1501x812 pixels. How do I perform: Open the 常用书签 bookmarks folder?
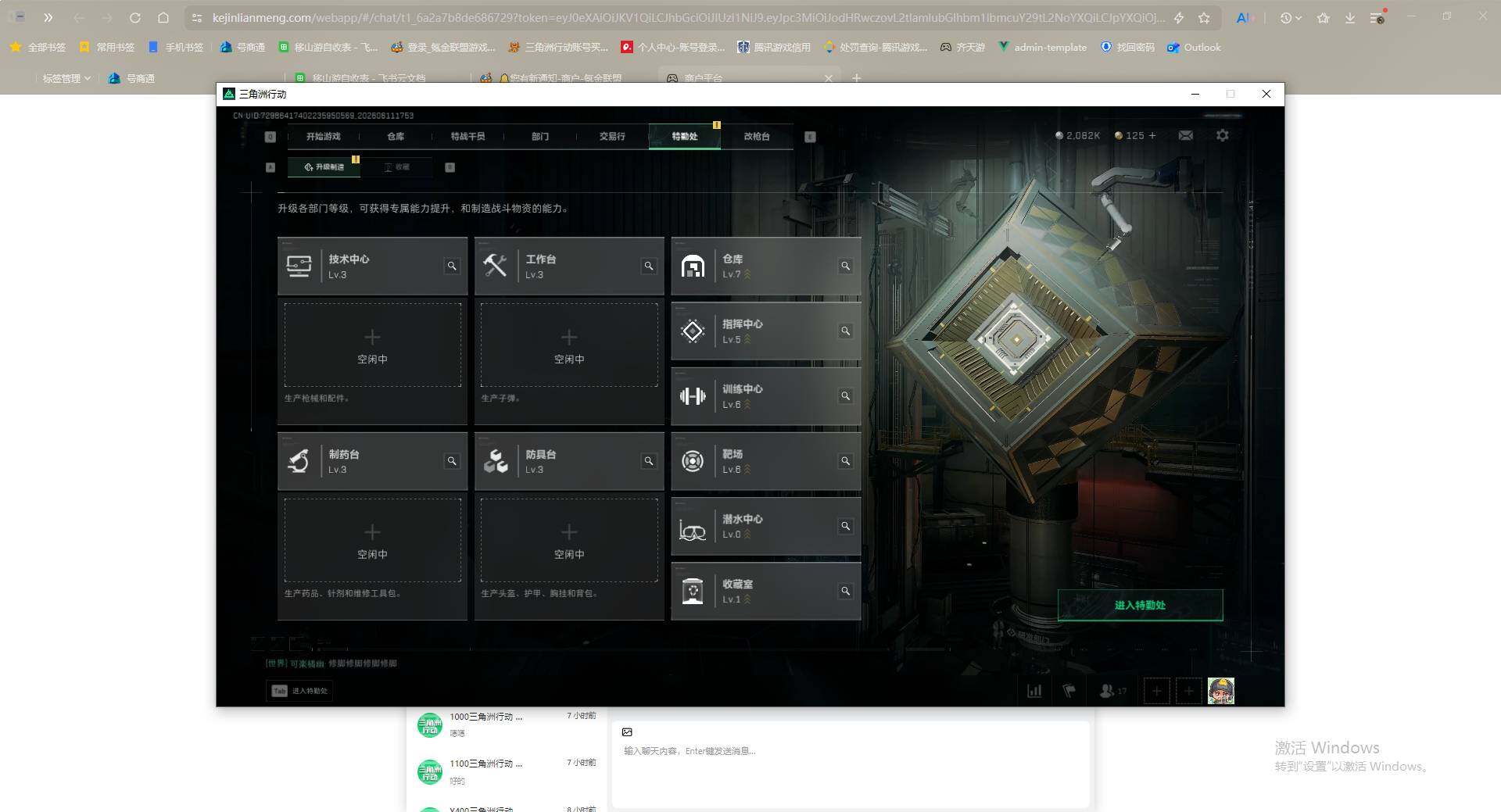pyautogui.click(x=106, y=47)
